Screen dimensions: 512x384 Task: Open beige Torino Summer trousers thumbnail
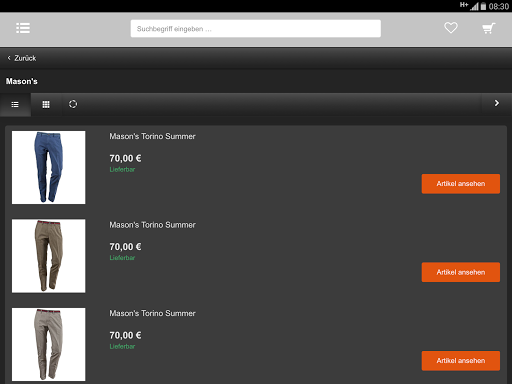tap(49, 344)
